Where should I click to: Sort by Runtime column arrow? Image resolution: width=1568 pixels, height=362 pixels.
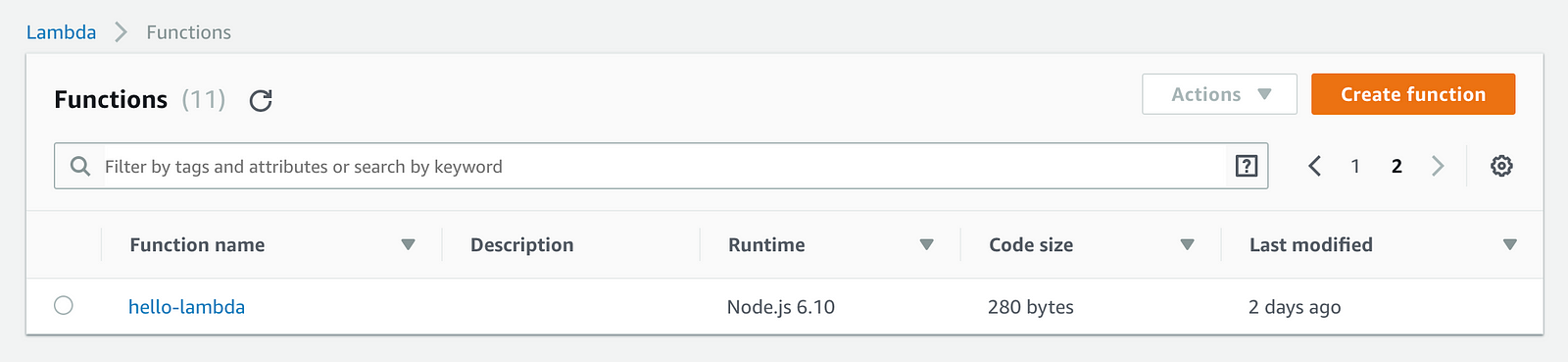click(927, 244)
